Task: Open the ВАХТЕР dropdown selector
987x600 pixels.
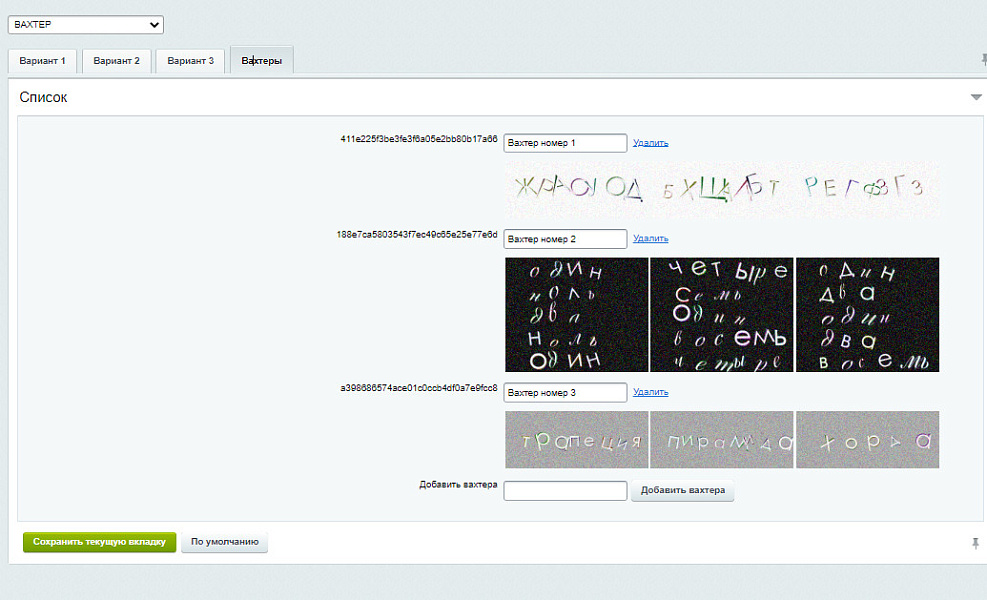Action: pos(85,24)
